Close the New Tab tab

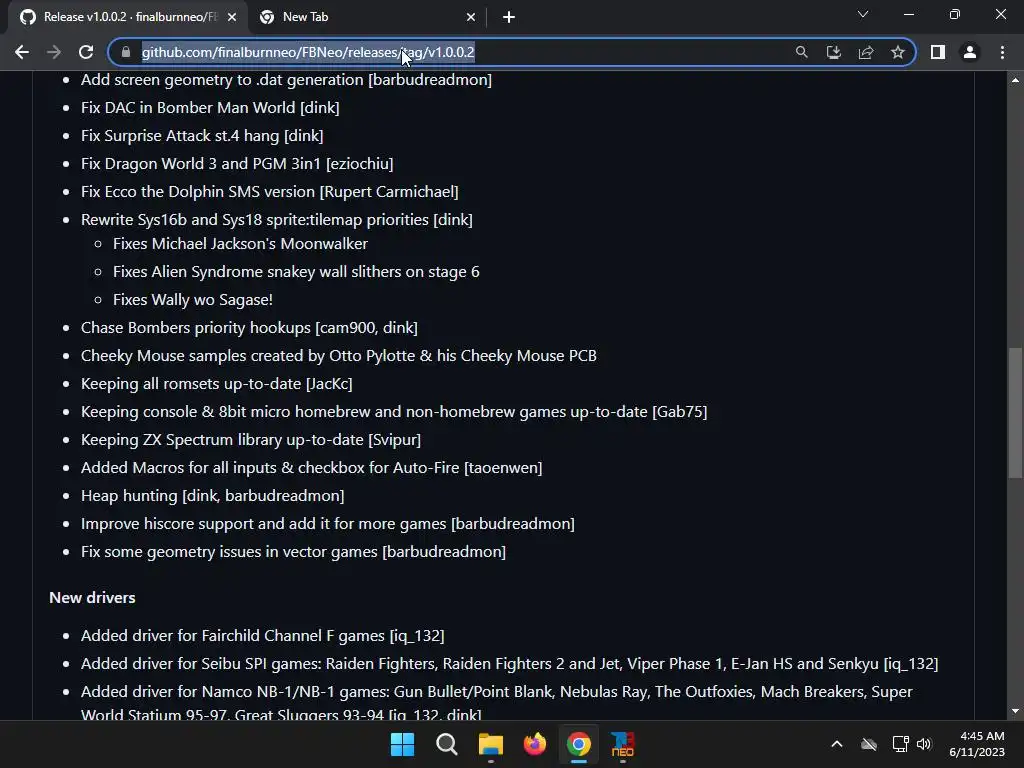click(471, 17)
